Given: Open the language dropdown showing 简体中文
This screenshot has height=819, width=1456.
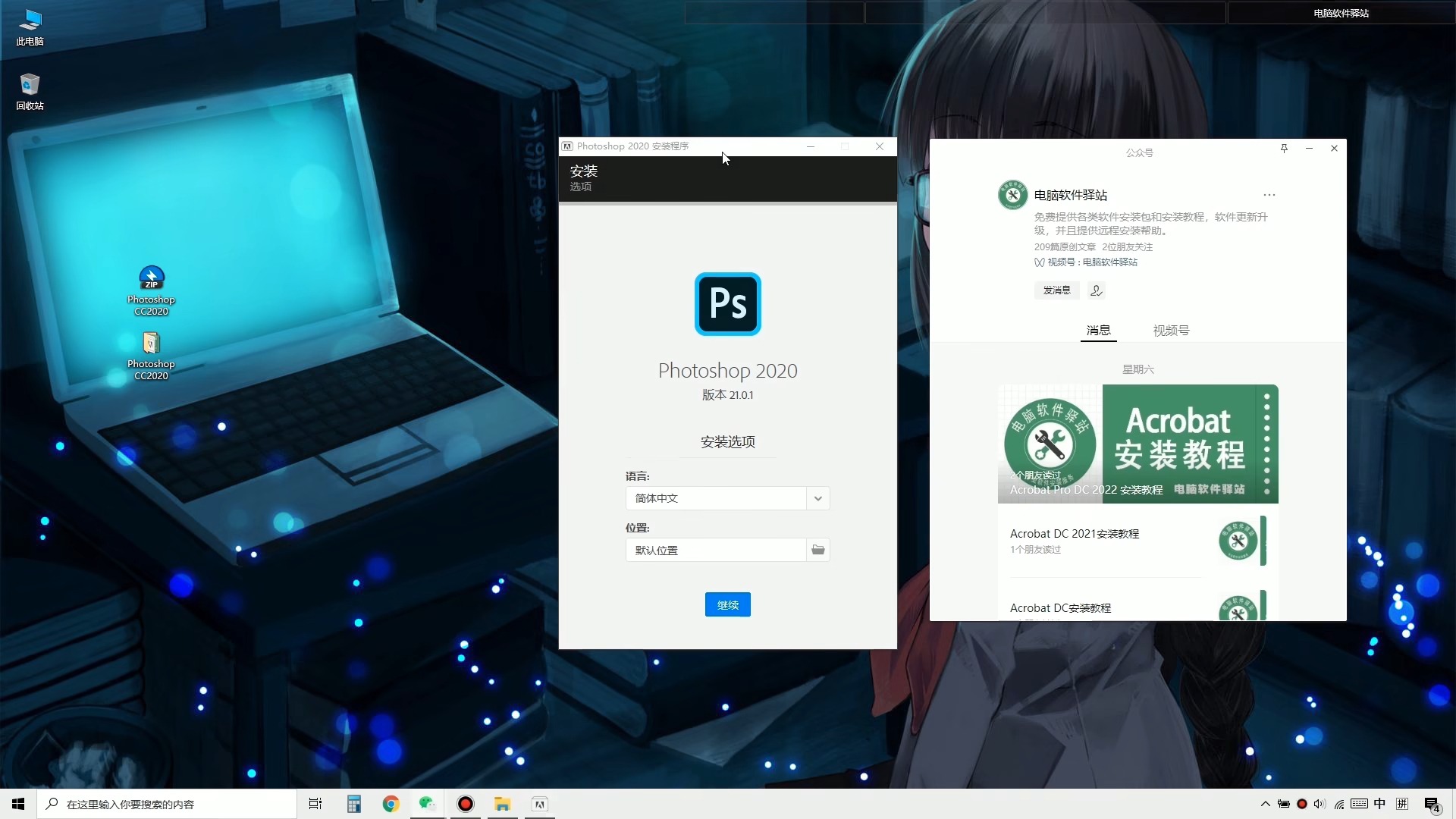Looking at the screenshot, I should point(727,498).
